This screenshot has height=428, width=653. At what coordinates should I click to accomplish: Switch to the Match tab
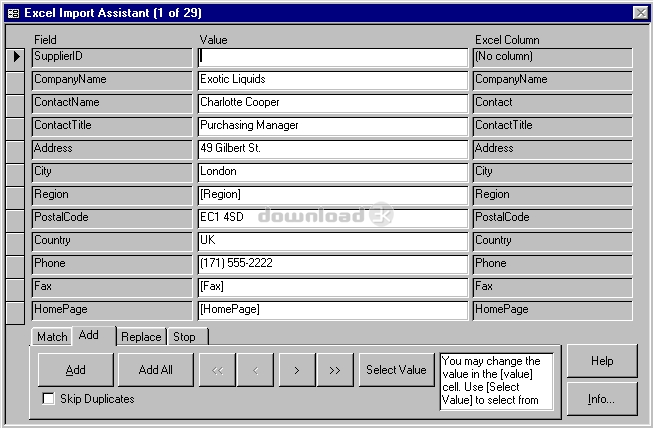click(52, 337)
